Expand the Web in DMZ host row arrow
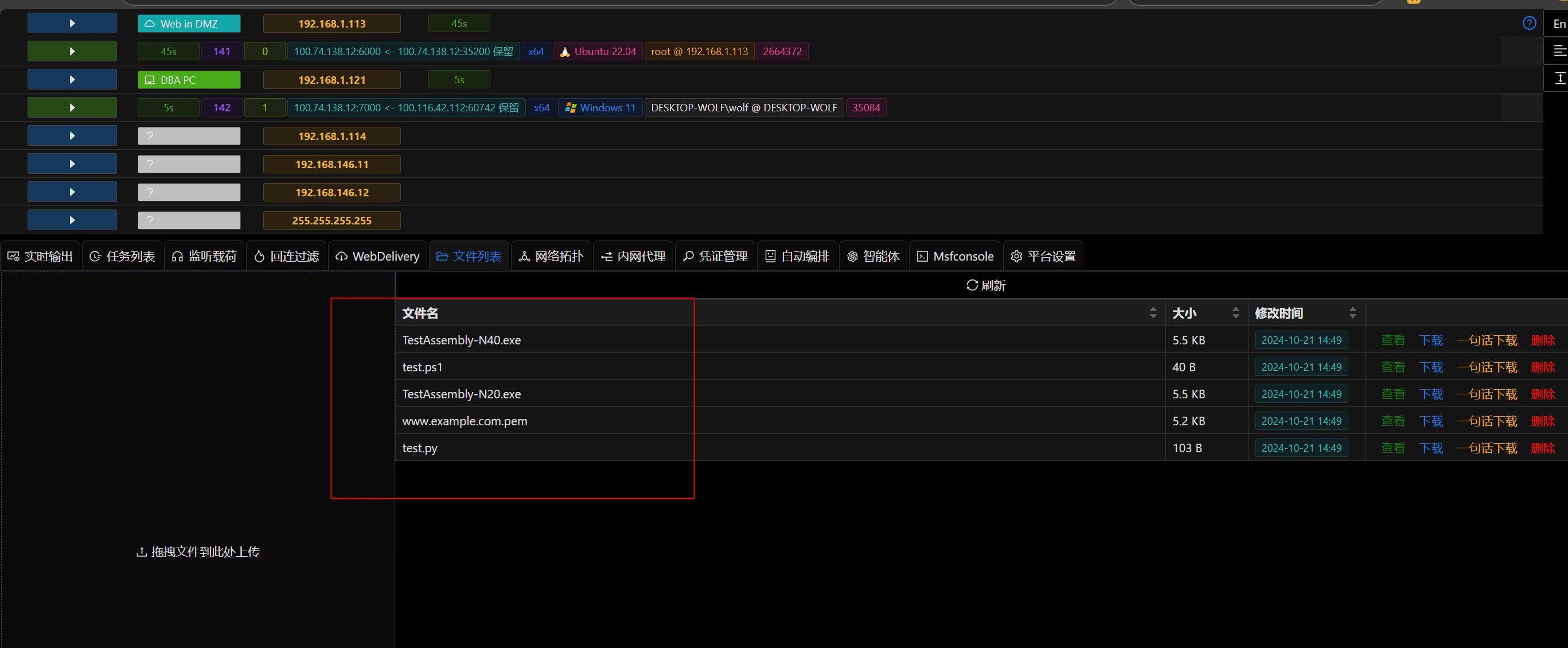1568x648 pixels. click(72, 23)
